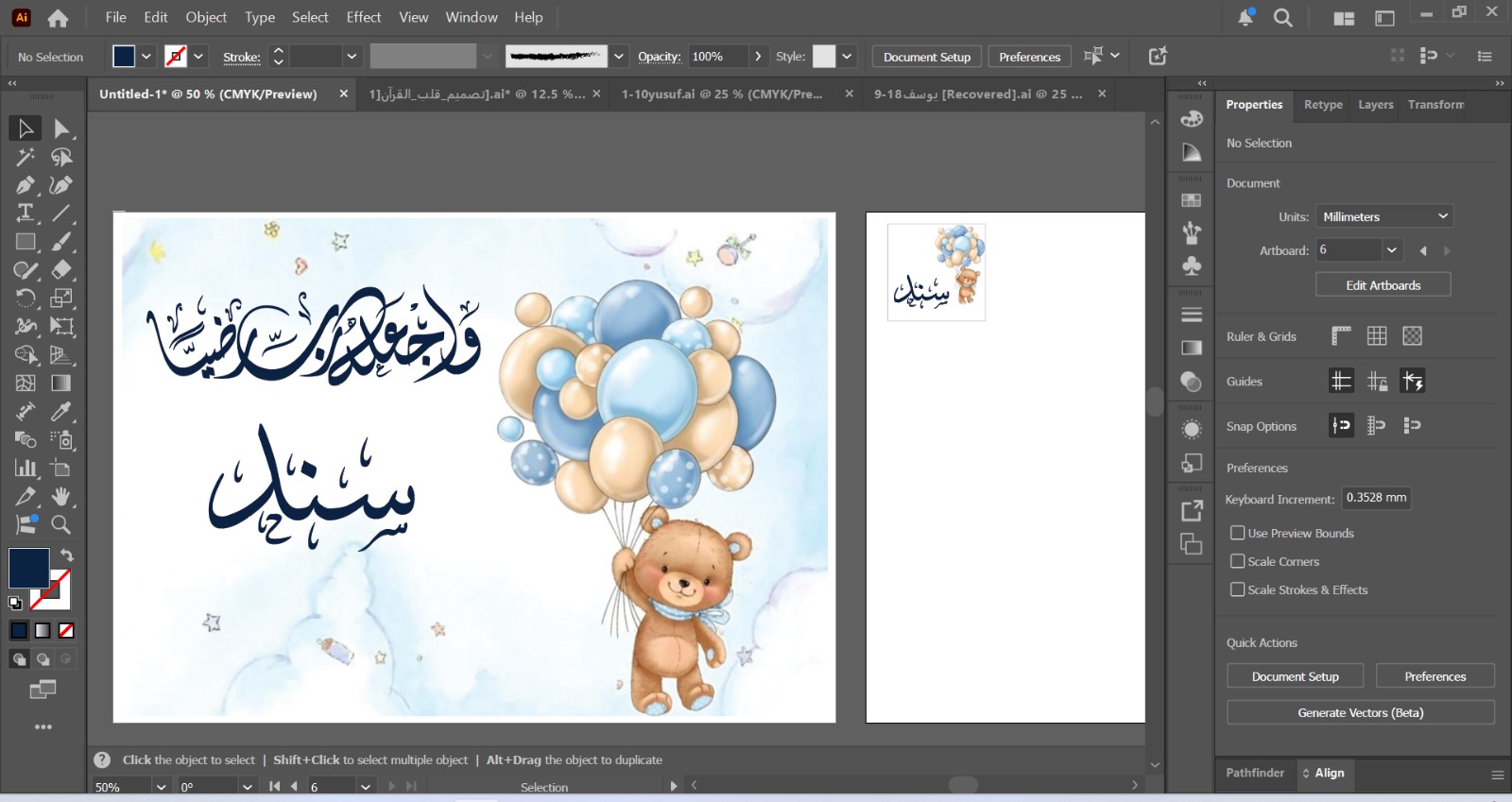Open the Effect menu
Image resolution: width=1512 pixels, height=802 pixels.
(x=363, y=17)
